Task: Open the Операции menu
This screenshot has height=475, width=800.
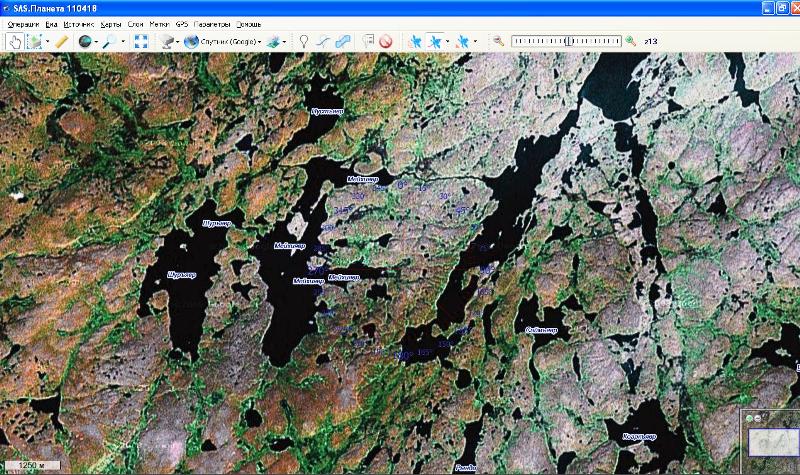Action: (23, 22)
